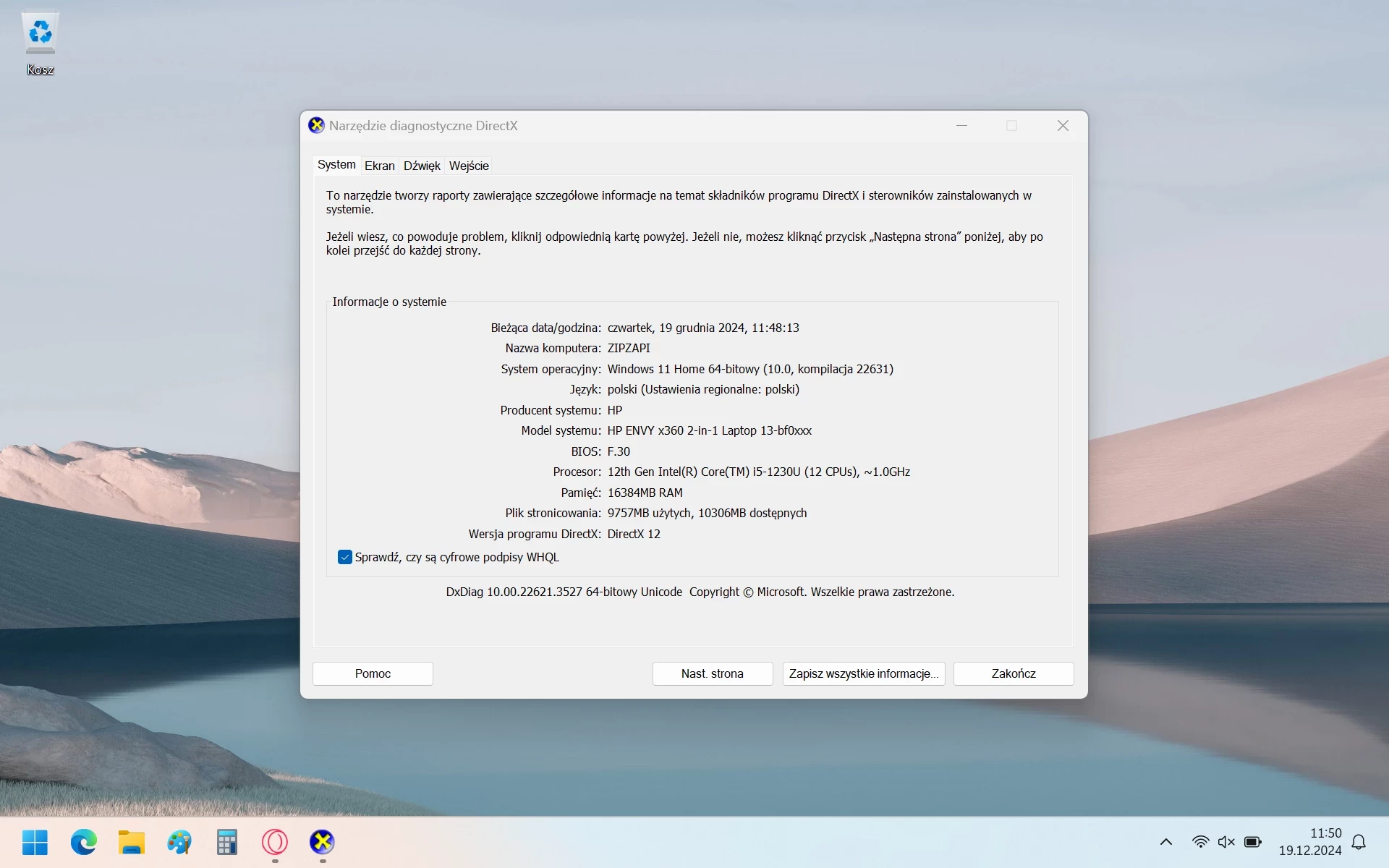Launch Microsoft Edge from taskbar
Viewport: 1389px width, 868px height.
[83, 842]
